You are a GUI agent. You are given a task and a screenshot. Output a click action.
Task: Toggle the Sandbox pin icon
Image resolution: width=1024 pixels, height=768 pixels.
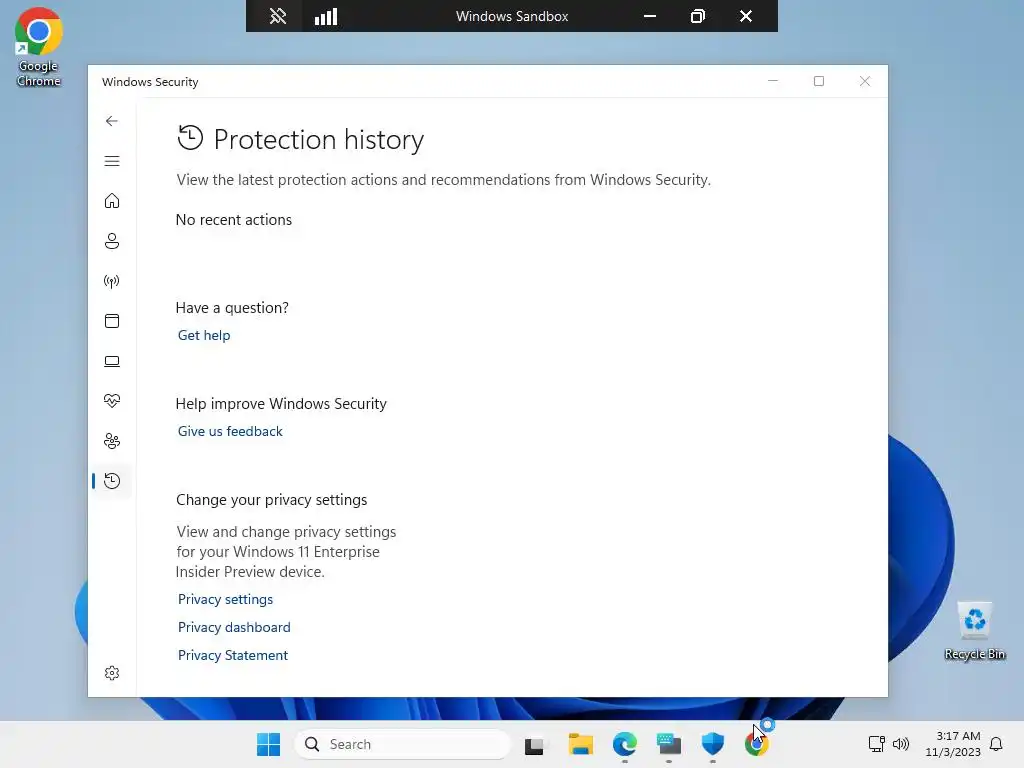tap(278, 16)
